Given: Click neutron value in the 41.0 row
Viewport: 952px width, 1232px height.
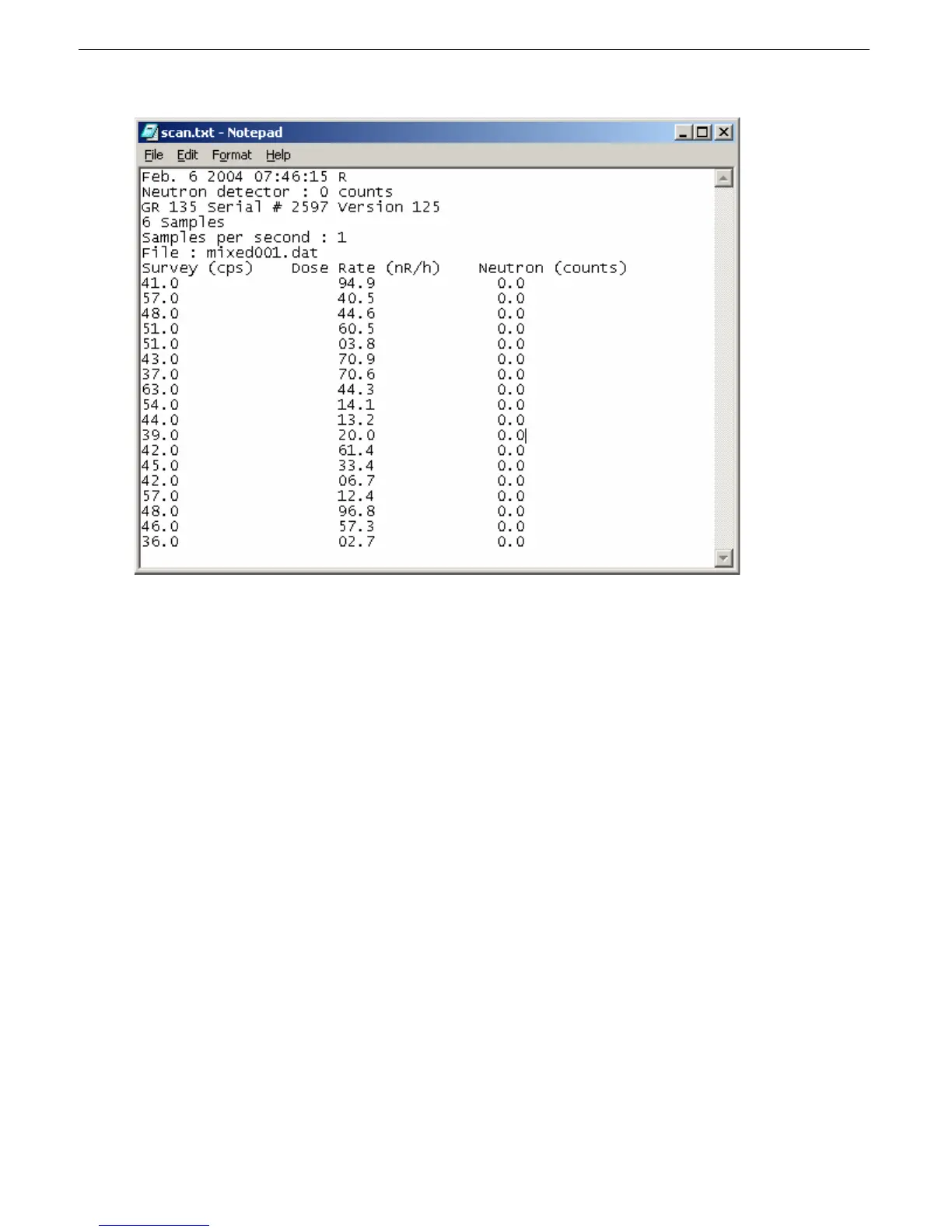Looking at the screenshot, I should 511,283.
